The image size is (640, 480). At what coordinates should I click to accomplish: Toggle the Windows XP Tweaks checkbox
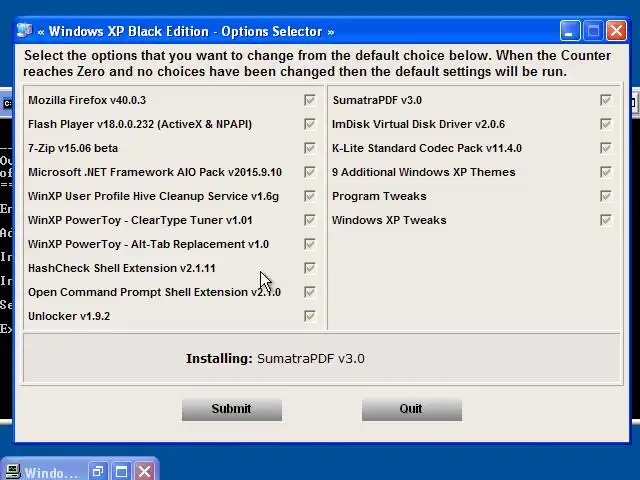(606, 220)
